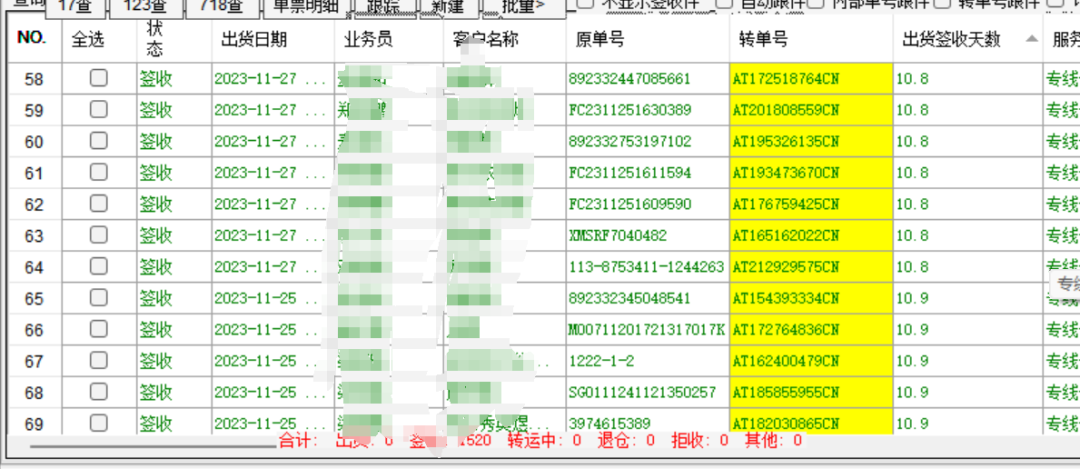Select original order number XMSRF7040482
1080x469 pixels.
pos(617,236)
